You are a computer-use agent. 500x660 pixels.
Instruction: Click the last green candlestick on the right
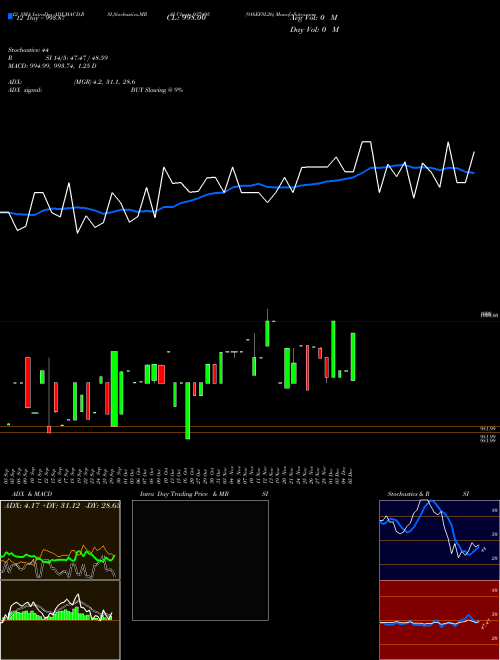pyautogui.click(x=353, y=357)
